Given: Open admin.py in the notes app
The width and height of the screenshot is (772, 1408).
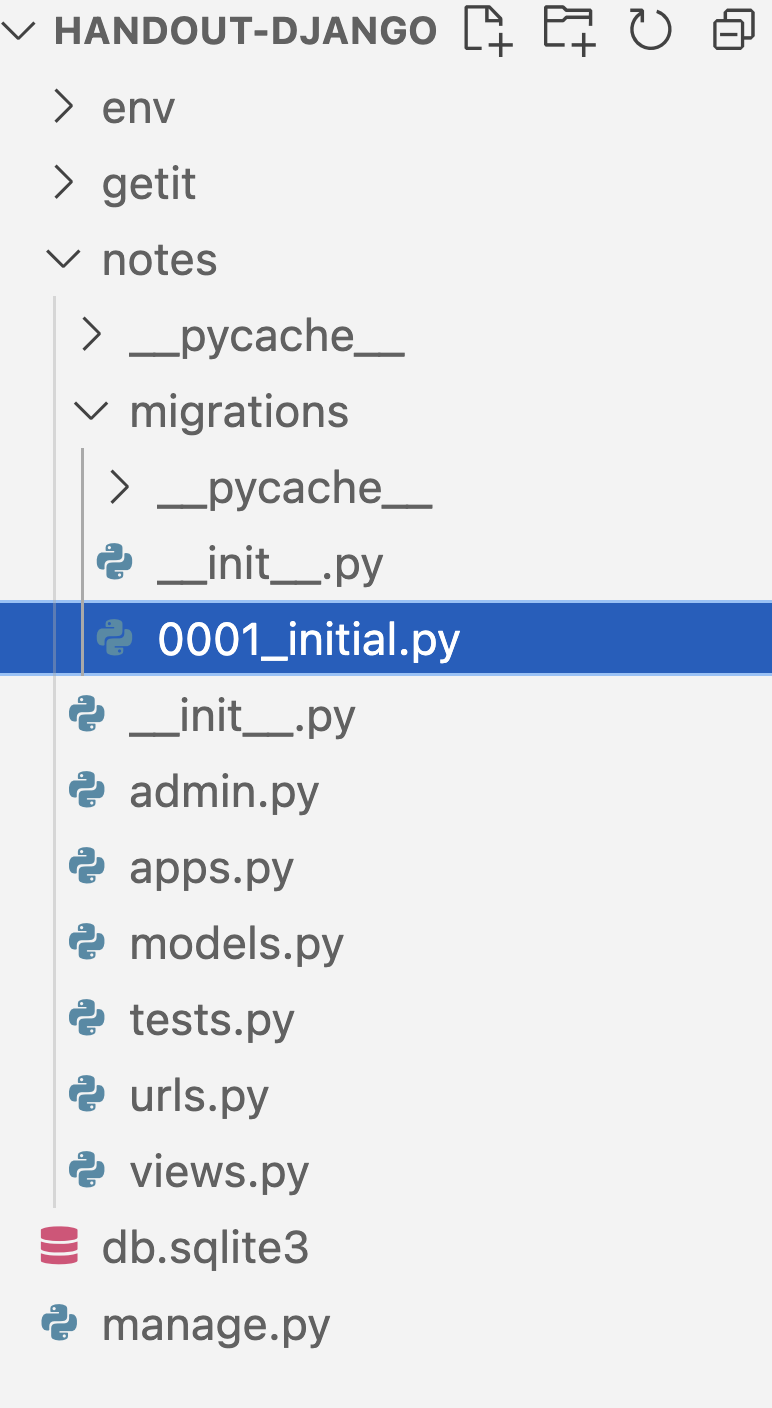Looking at the screenshot, I should 224,791.
